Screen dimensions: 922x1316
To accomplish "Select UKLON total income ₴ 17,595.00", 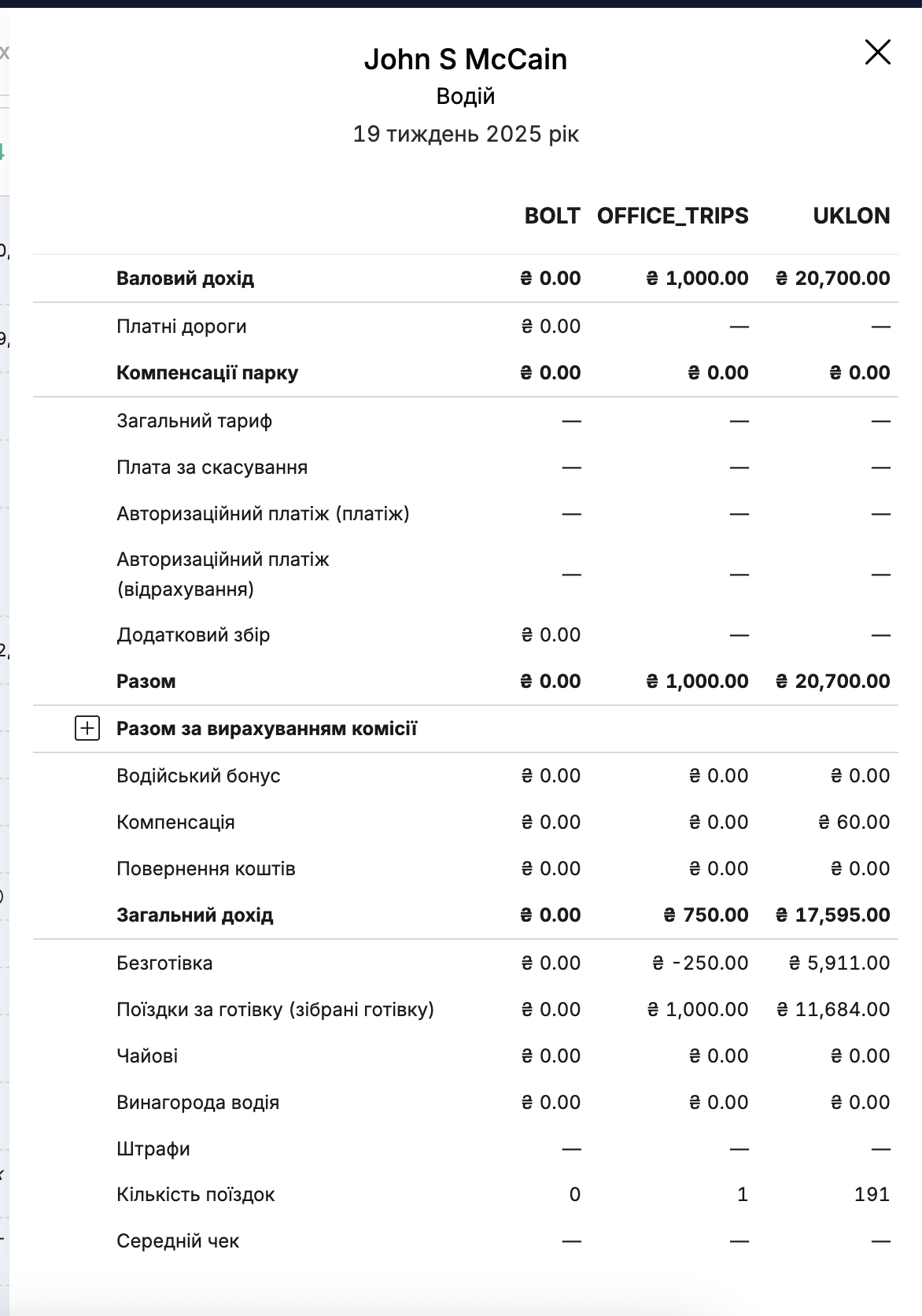I will coord(833,915).
